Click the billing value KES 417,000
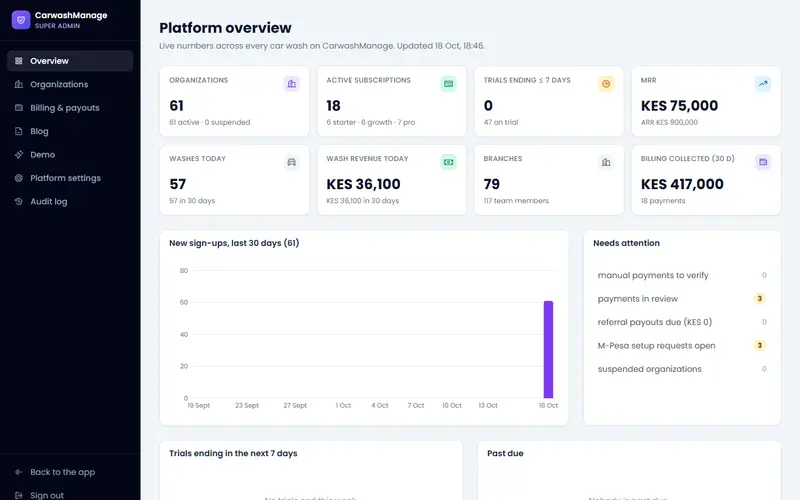 [682, 184]
